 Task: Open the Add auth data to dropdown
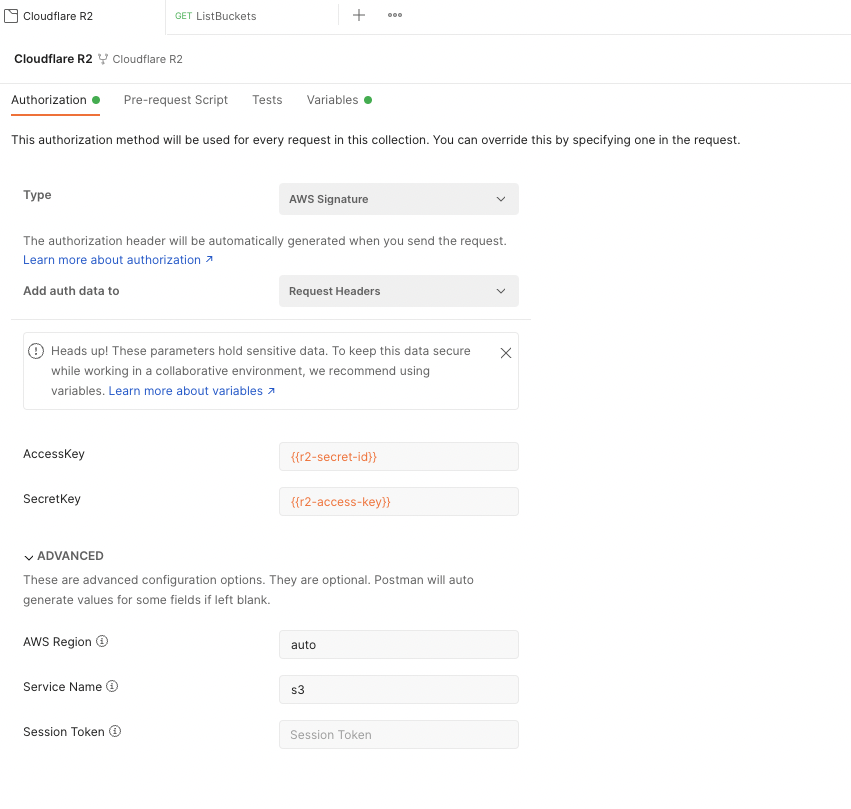(398, 291)
